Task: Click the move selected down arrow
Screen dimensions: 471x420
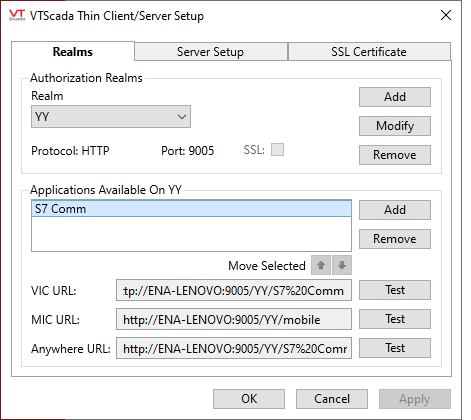Action: (342, 265)
